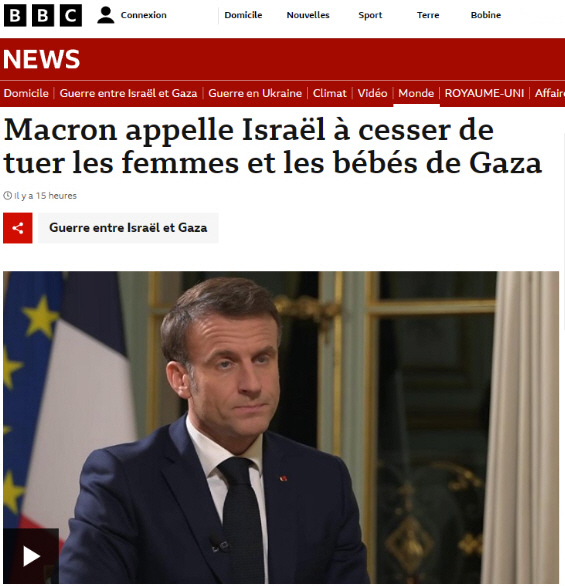
Task: Play the Macron interview video
Action: (31, 556)
